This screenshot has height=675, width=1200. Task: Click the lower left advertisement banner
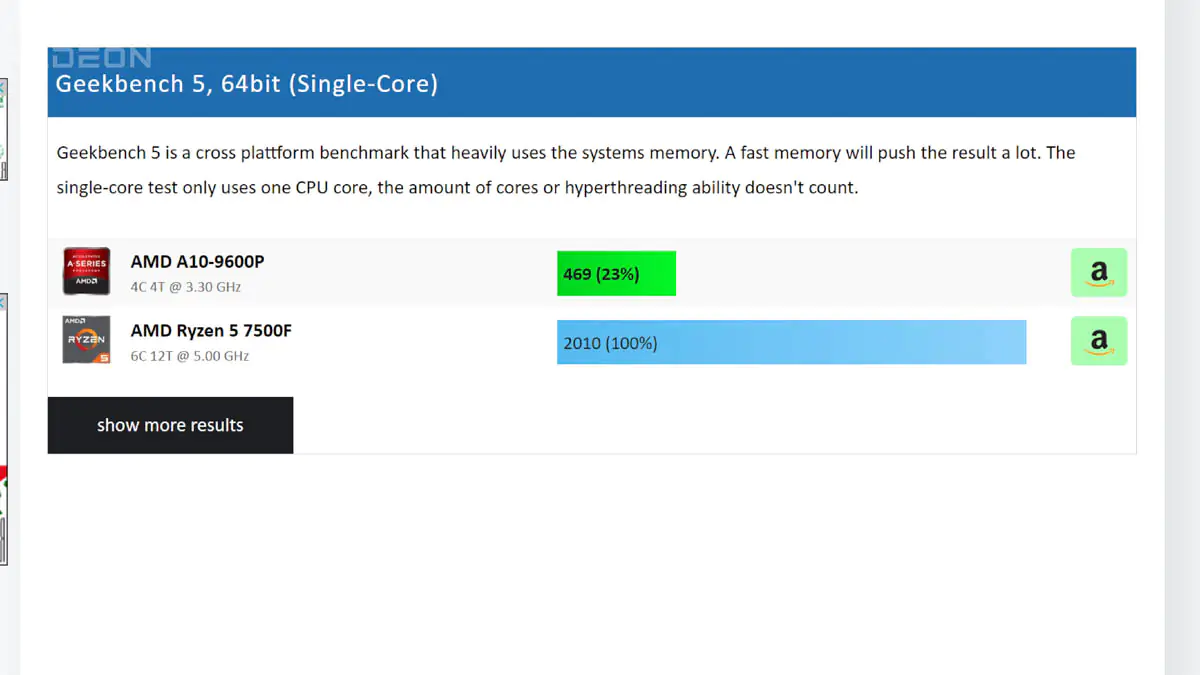(3, 430)
